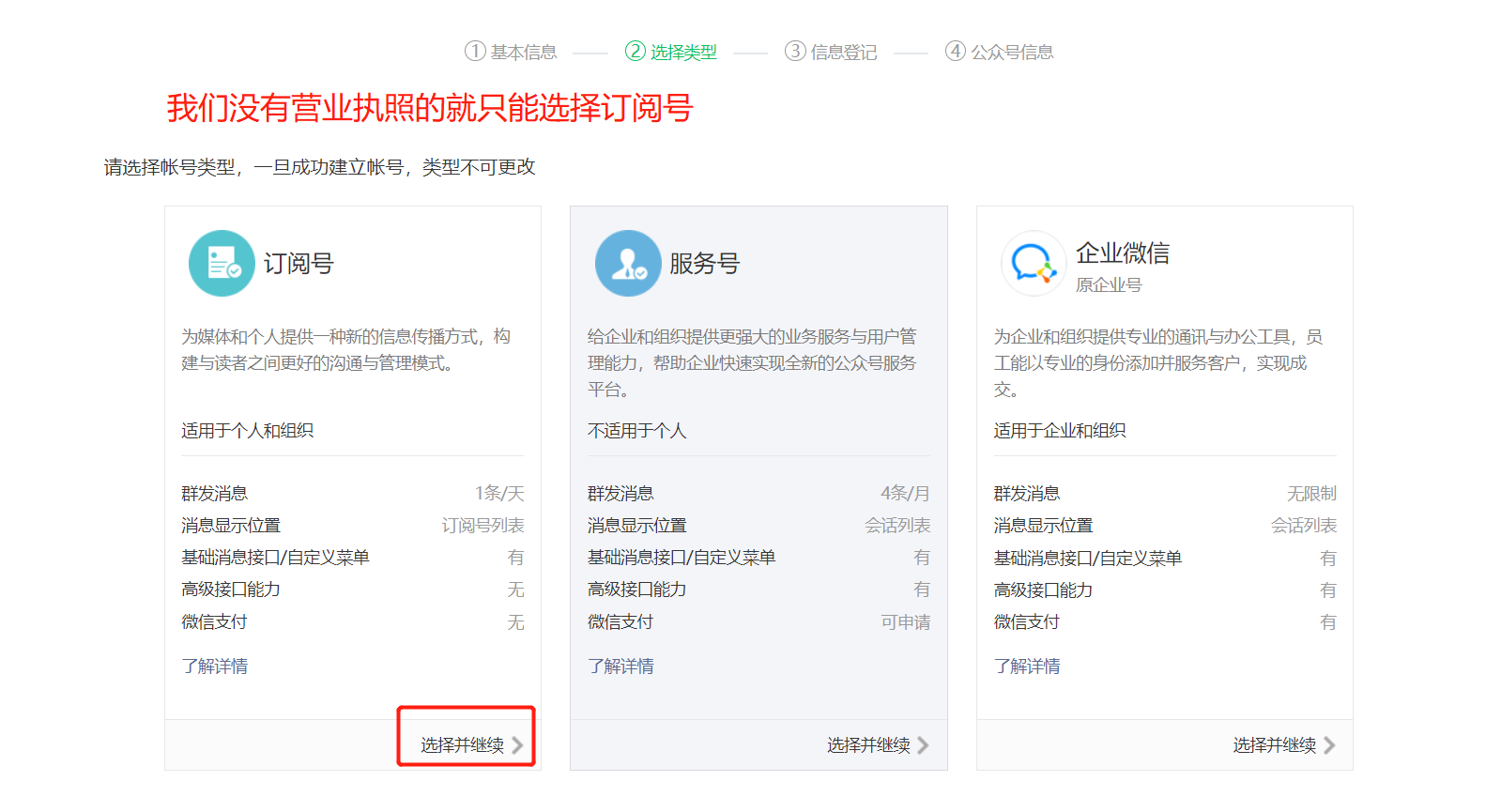Click step 4 公众号信息 in progress bar

click(x=1000, y=52)
